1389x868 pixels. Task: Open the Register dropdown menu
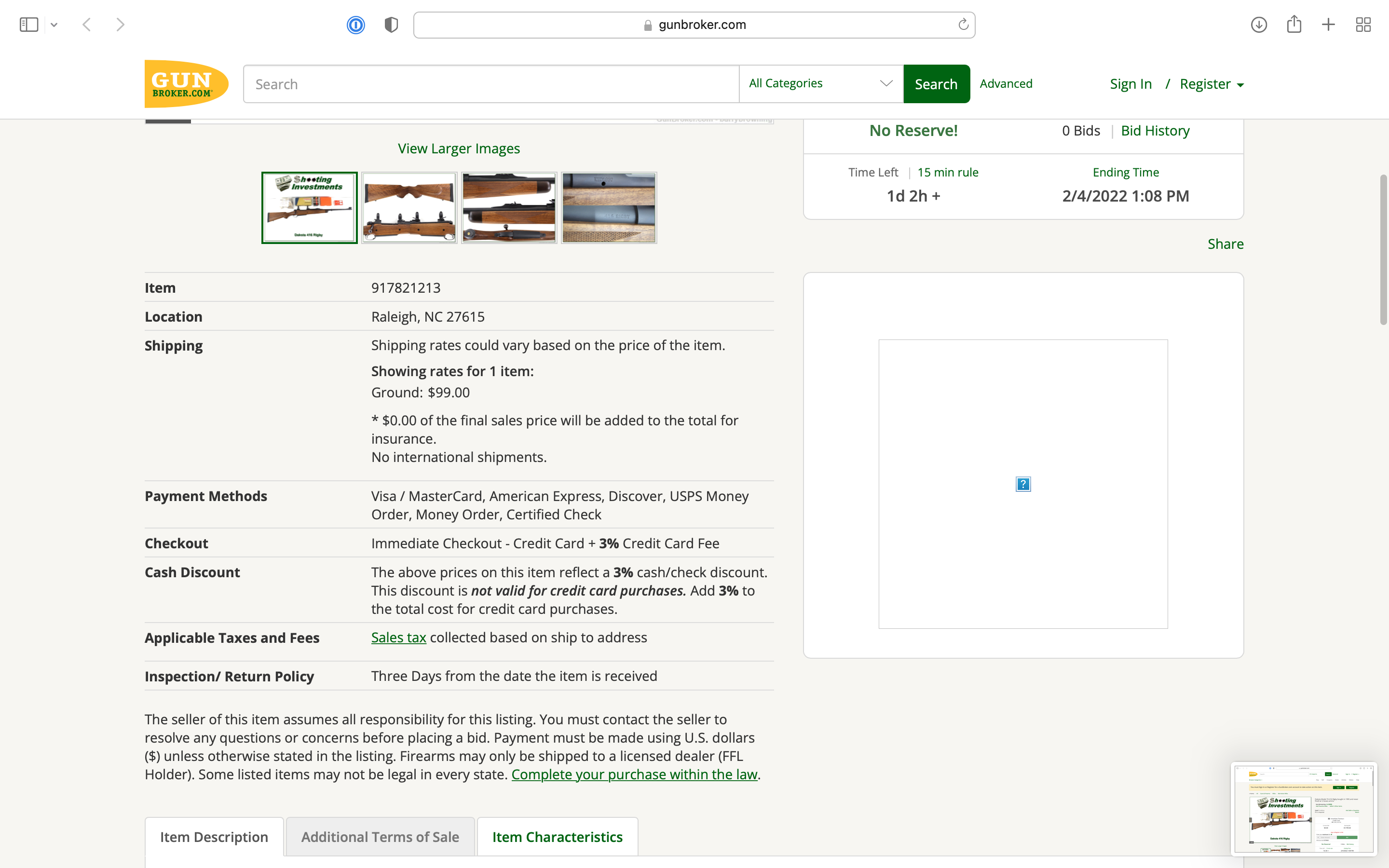click(x=1212, y=84)
